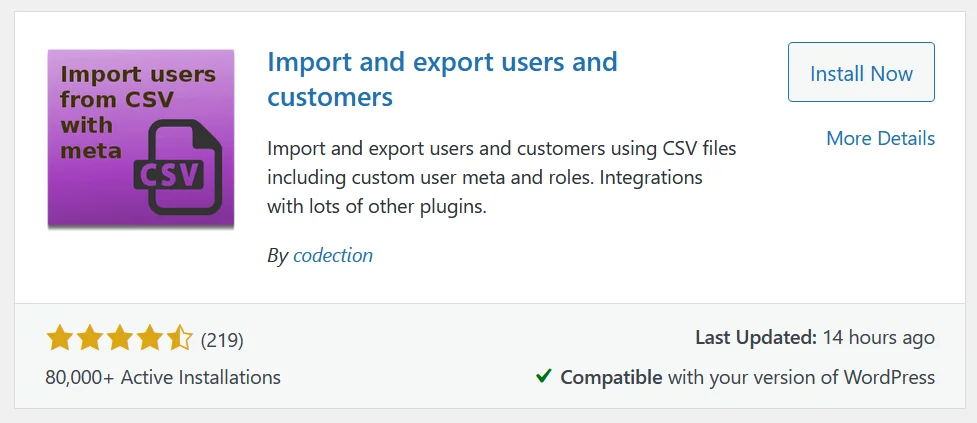Click the 80,000+ Active Installations text
Screen dimensions: 977x423
coord(163,377)
